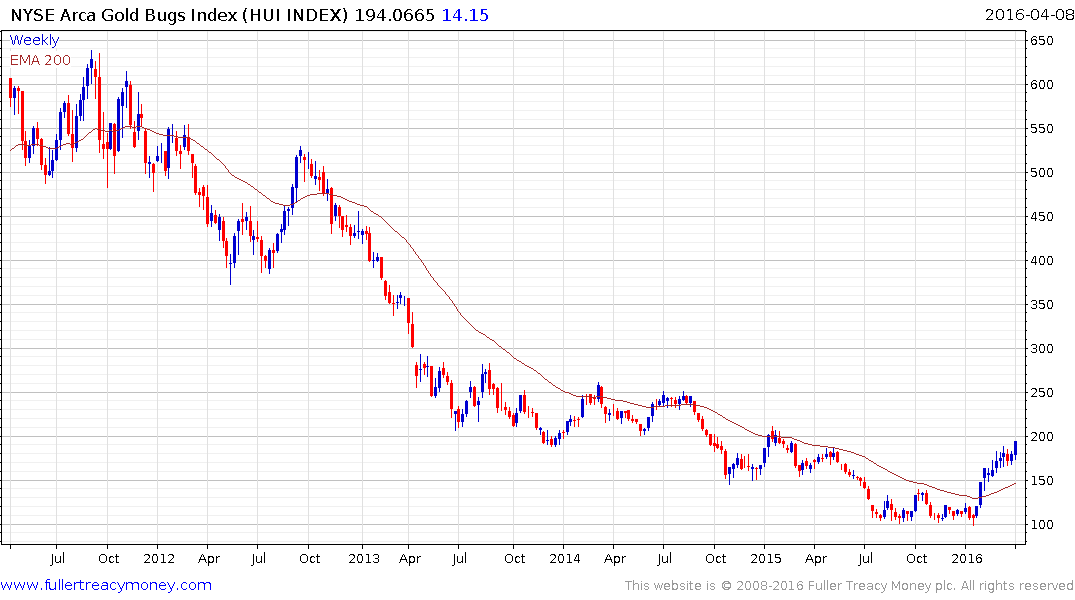Click the 'EMA 200' legend label
Viewport: 1075px width, 600px height.
click(40, 60)
